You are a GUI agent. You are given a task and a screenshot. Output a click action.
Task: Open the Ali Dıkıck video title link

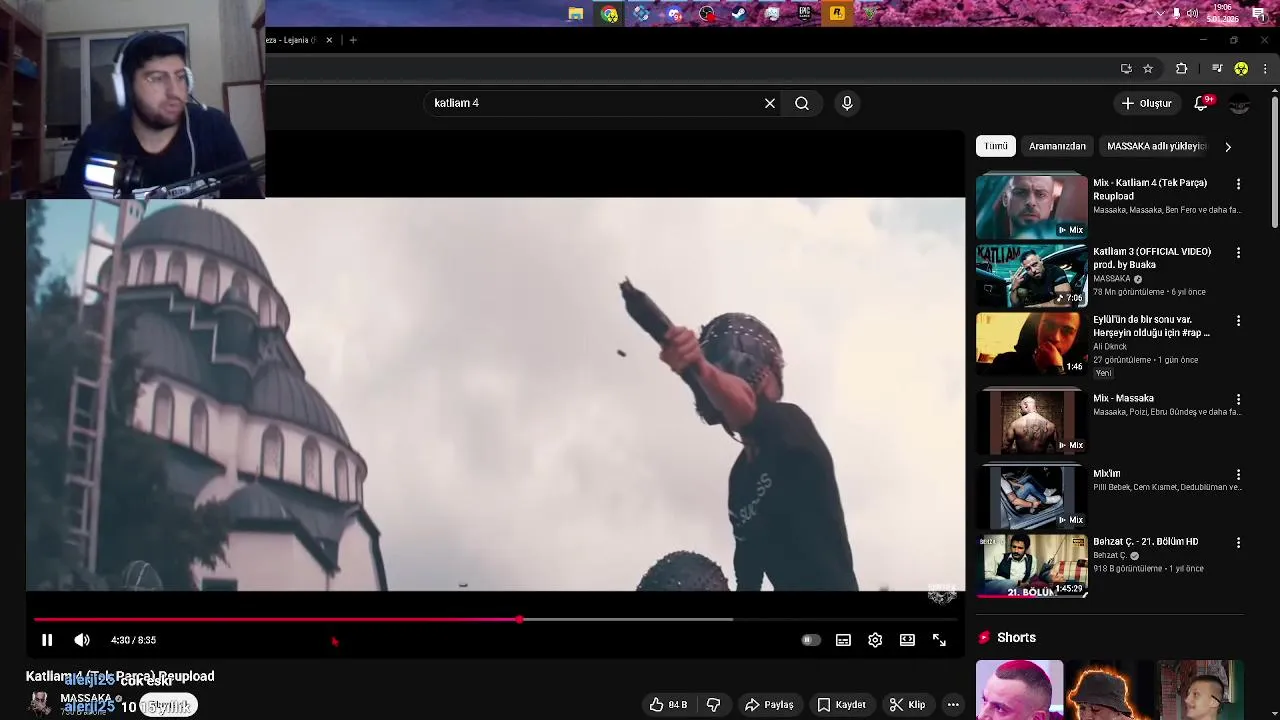(1151, 326)
